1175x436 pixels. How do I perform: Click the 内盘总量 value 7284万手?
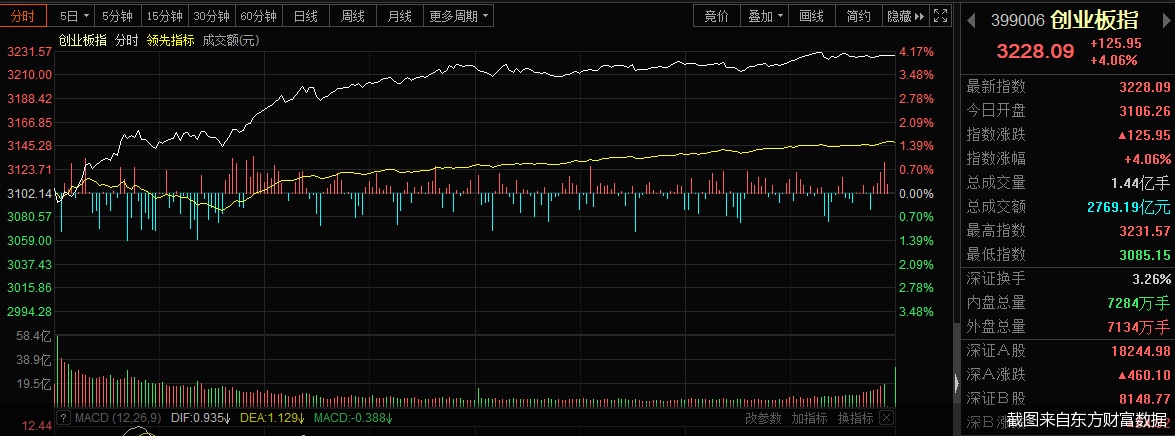tap(1141, 303)
